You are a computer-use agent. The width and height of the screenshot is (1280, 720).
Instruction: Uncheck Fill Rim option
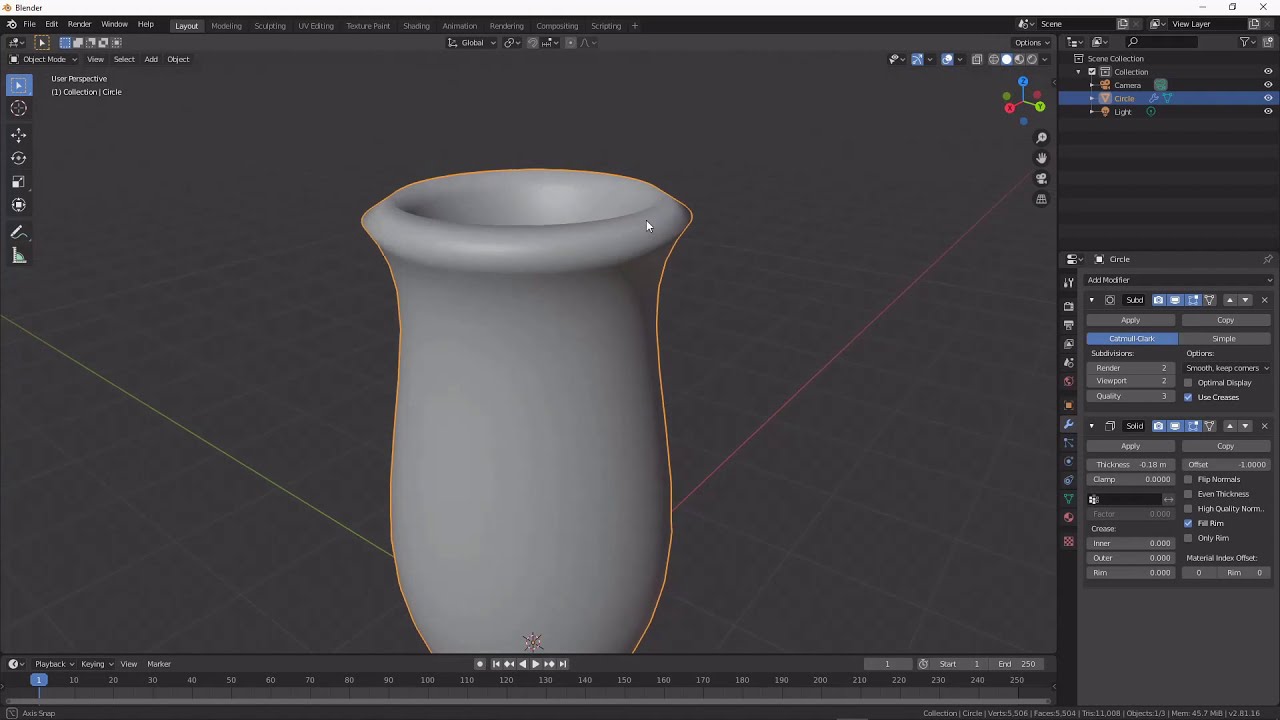click(x=1188, y=523)
